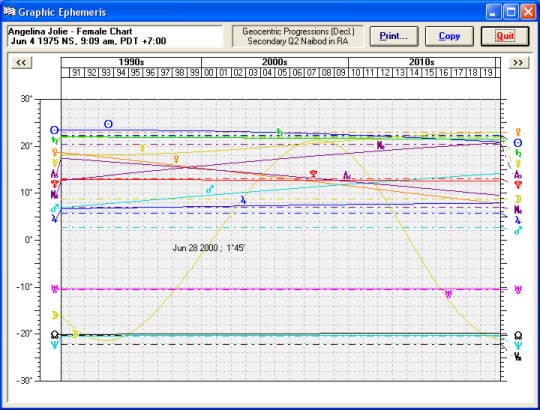Click the Sun glyph in the left legend
The height and width of the screenshot is (410, 540).
[x=54, y=130]
